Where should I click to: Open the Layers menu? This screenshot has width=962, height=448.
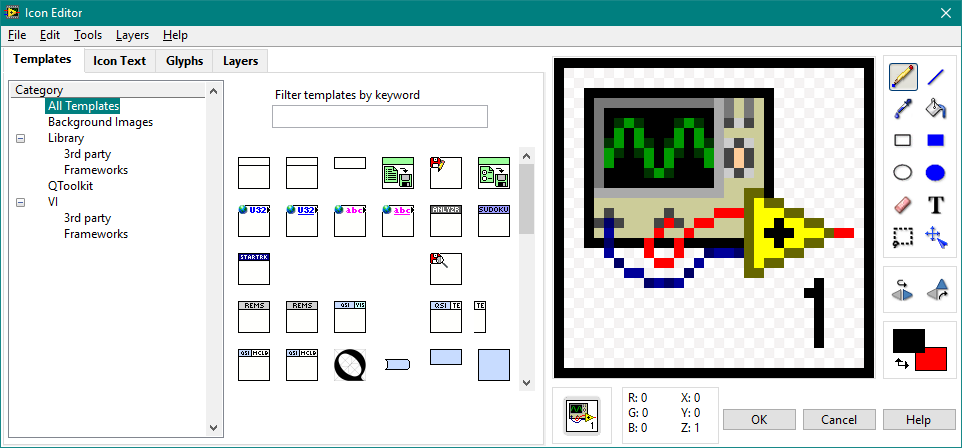pyautogui.click(x=132, y=35)
